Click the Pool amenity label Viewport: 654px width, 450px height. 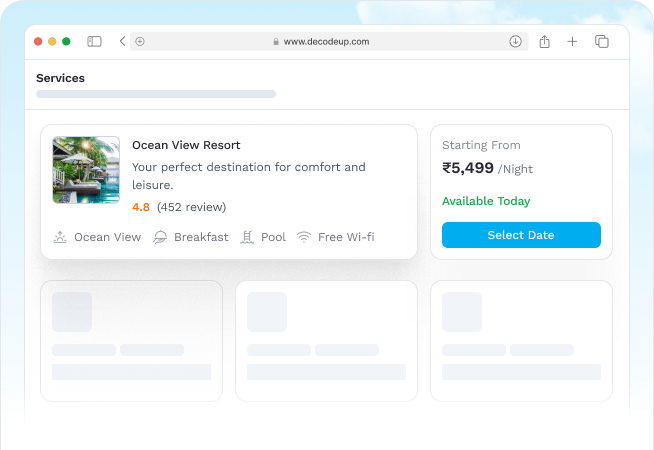click(274, 237)
